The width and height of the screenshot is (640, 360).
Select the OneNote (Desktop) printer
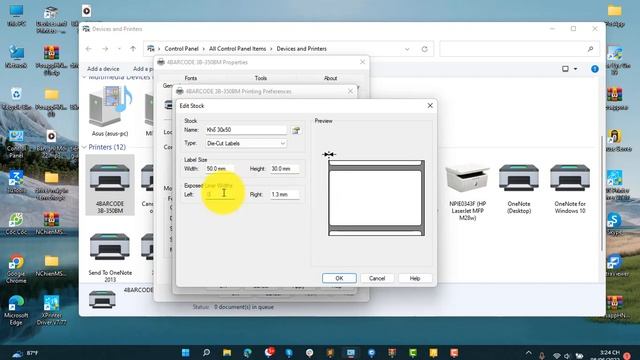click(519, 189)
